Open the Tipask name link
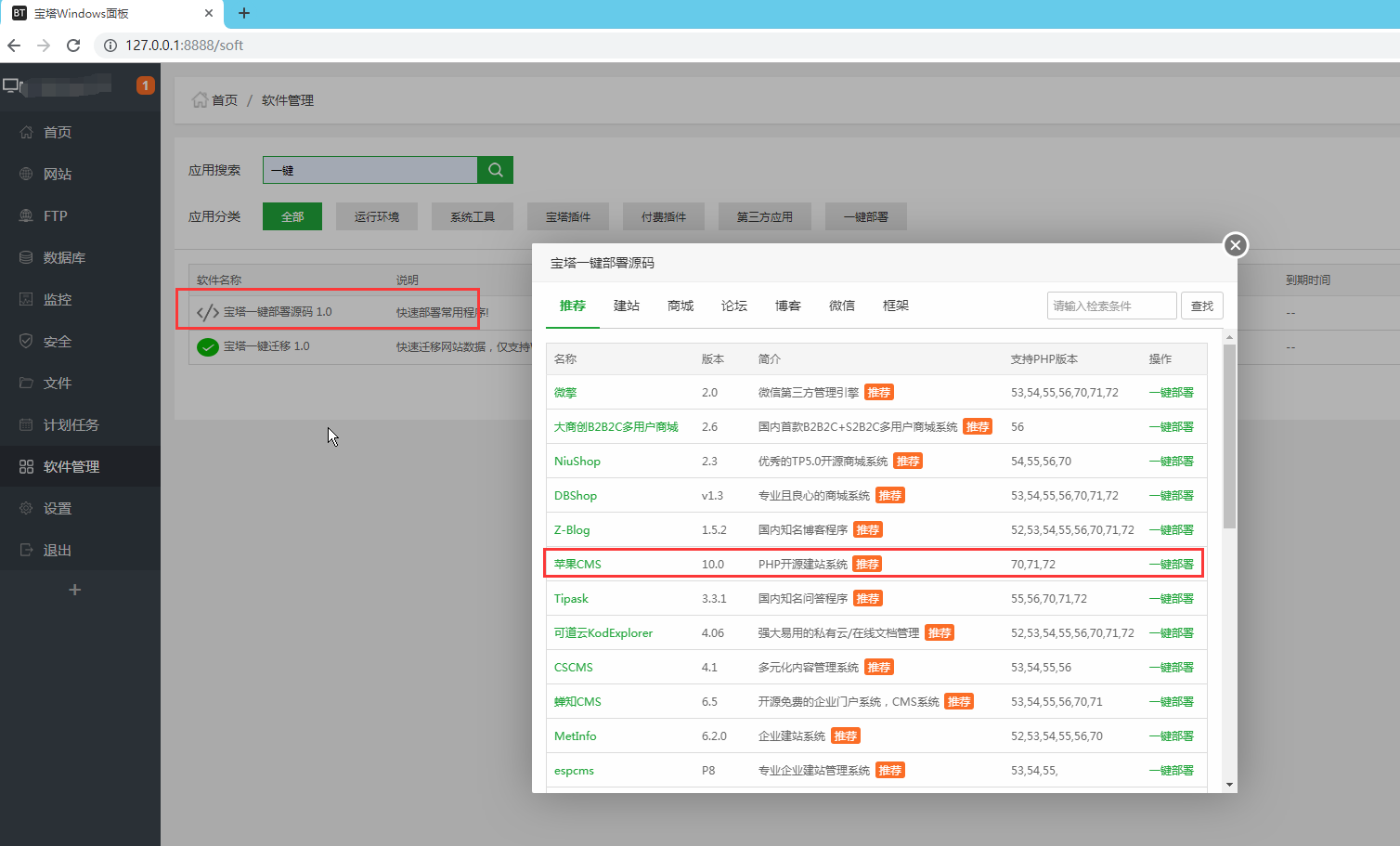Image resolution: width=1400 pixels, height=846 pixels. click(571, 599)
